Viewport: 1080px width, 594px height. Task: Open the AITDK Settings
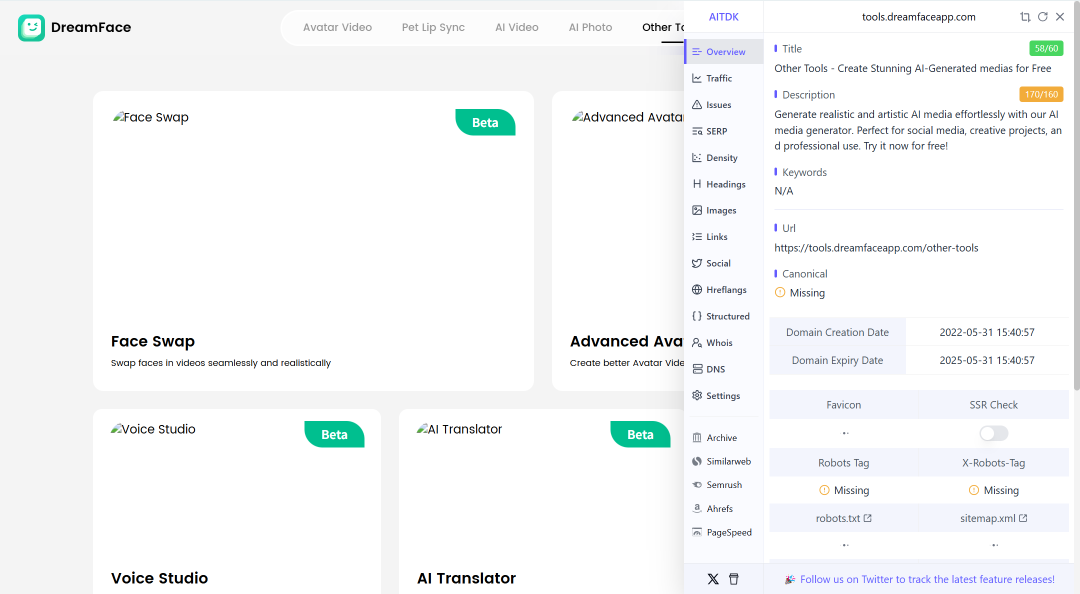(x=724, y=396)
